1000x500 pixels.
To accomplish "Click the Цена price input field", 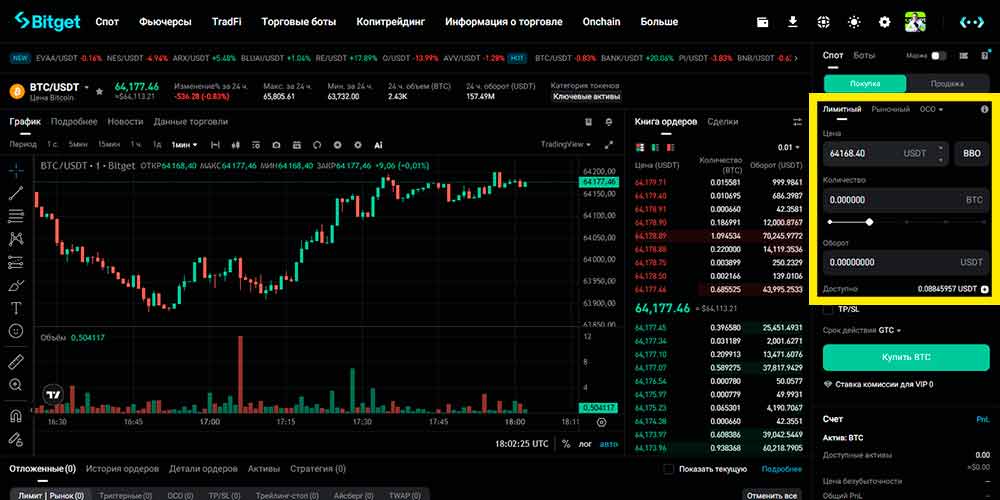I will tap(886, 154).
